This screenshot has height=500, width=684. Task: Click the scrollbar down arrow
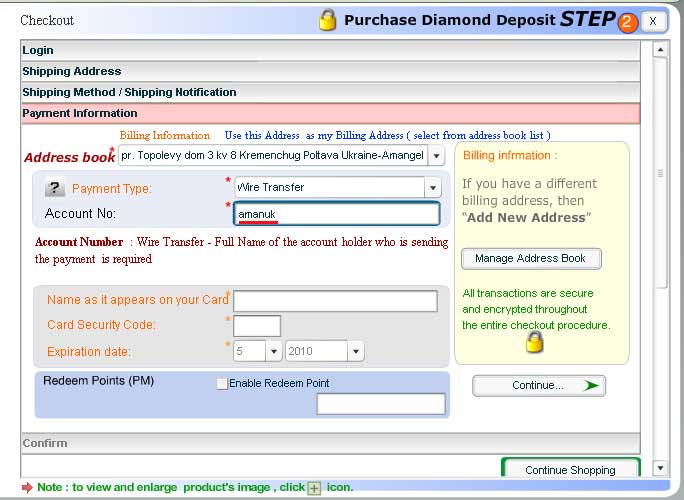pyautogui.click(x=659, y=468)
